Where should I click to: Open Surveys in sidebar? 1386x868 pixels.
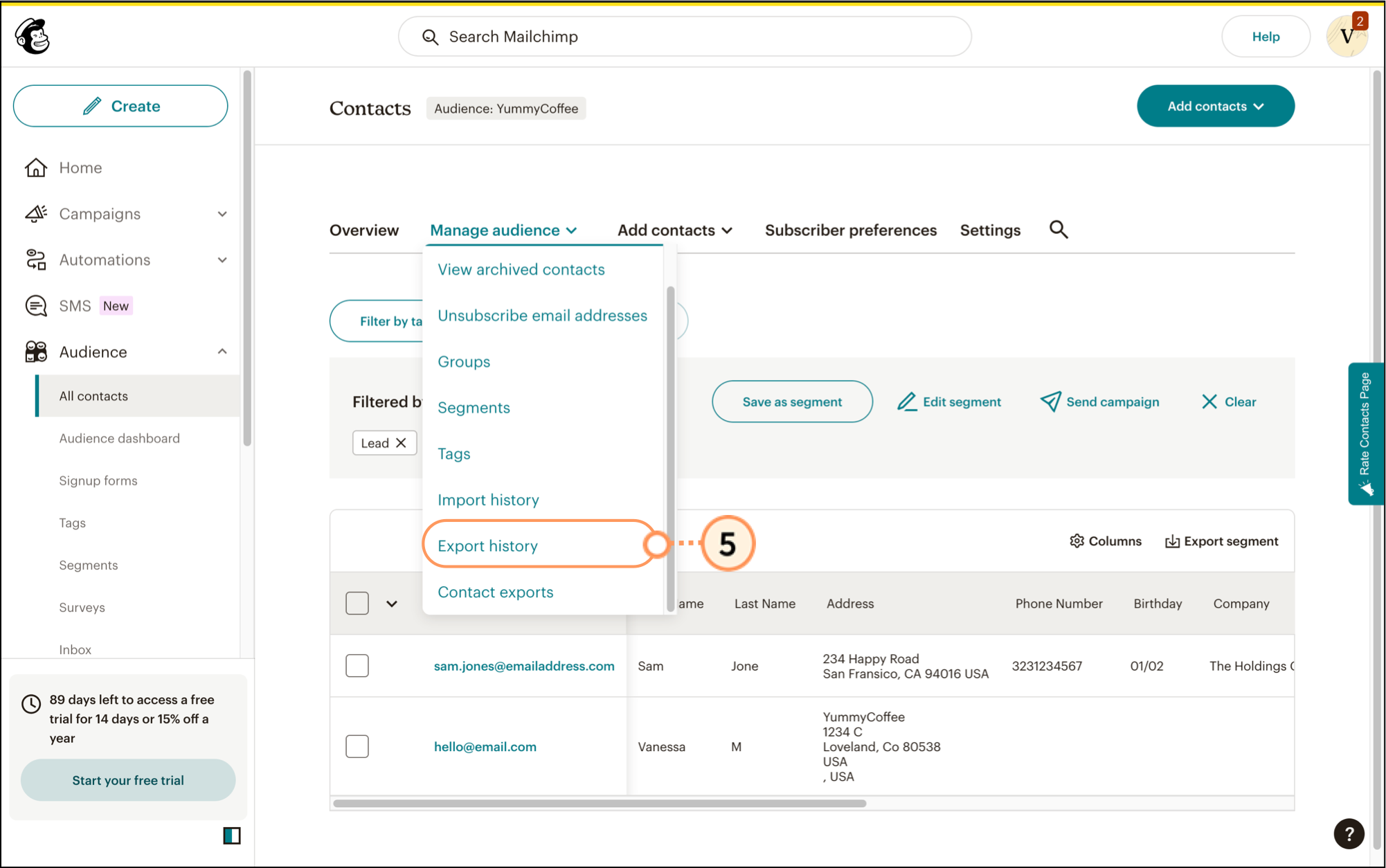click(82, 607)
